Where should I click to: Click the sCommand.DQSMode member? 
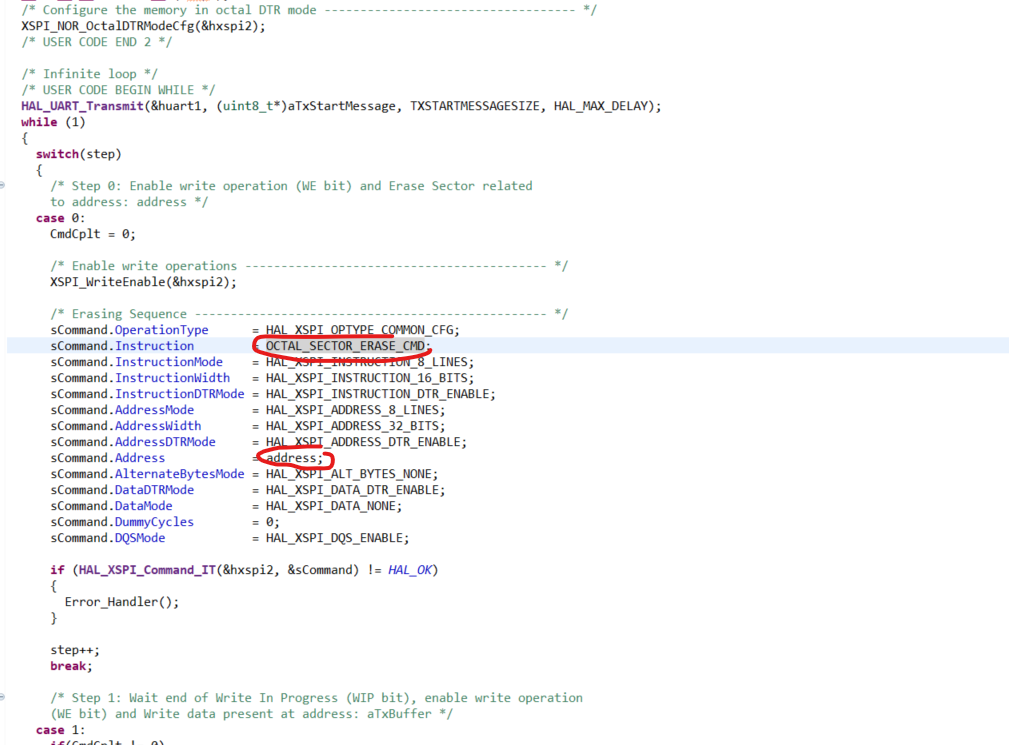pos(138,537)
